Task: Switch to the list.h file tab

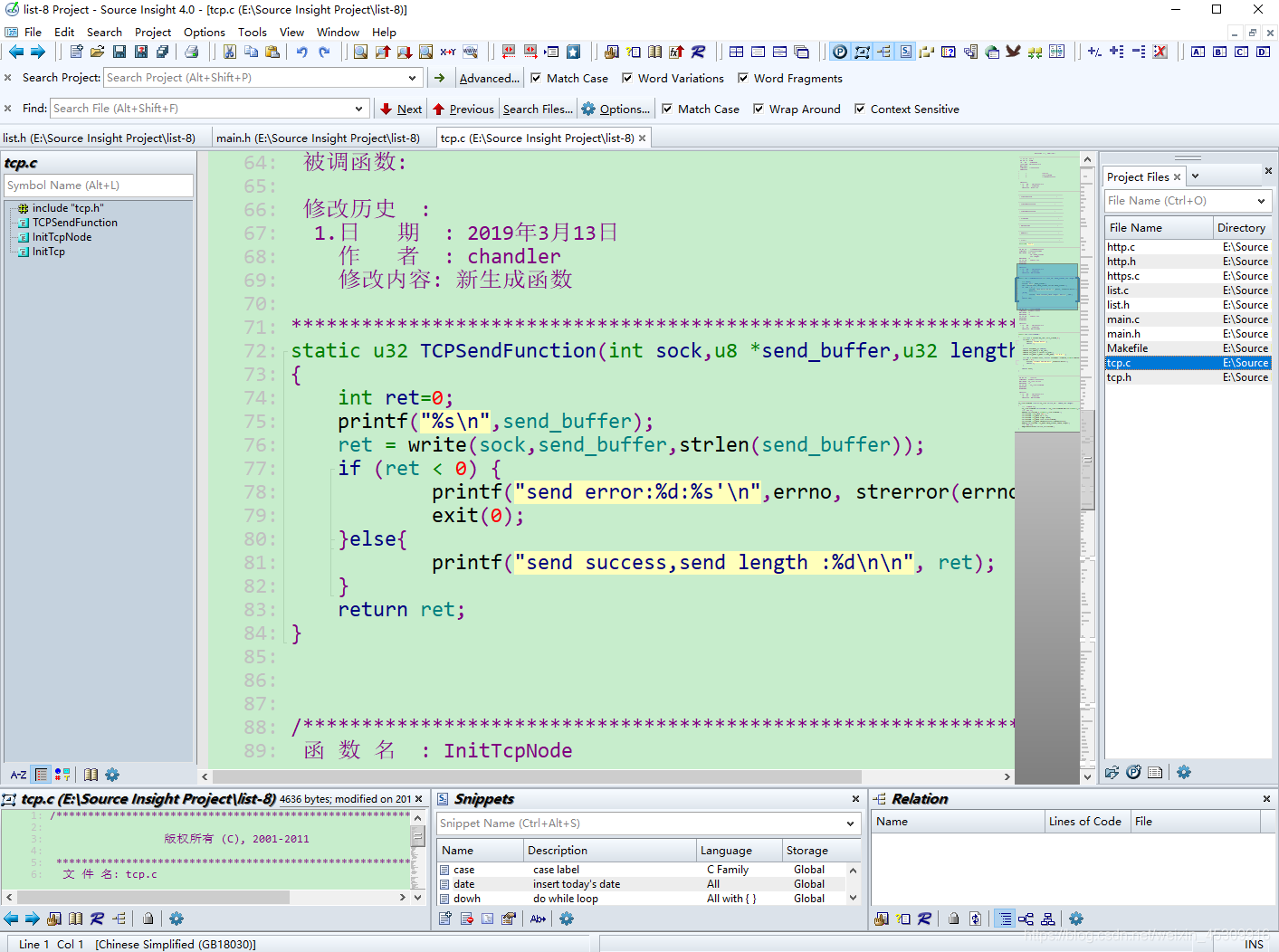Action: pyautogui.click(x=100, y=138)
